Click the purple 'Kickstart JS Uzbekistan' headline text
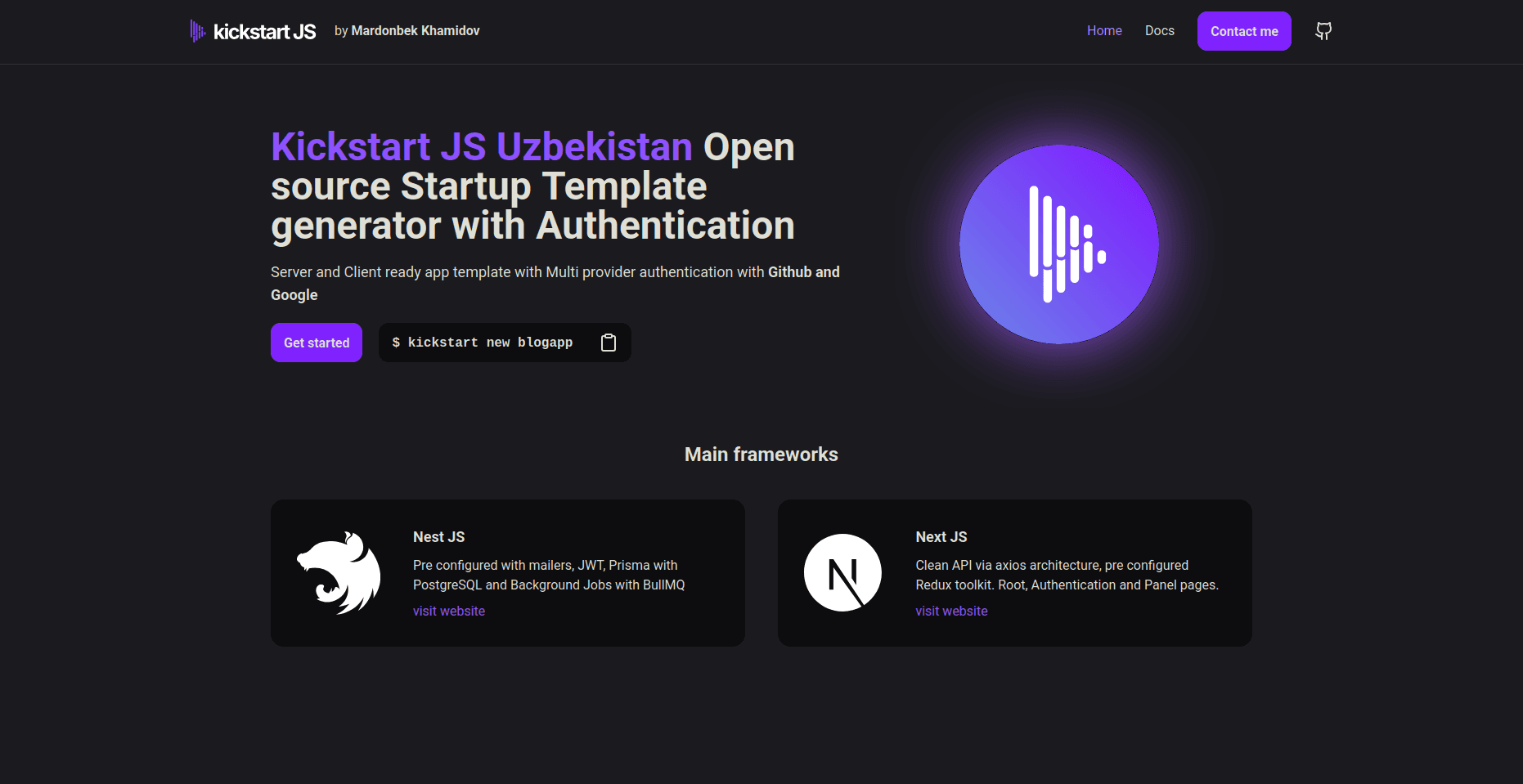 (481, 147)
